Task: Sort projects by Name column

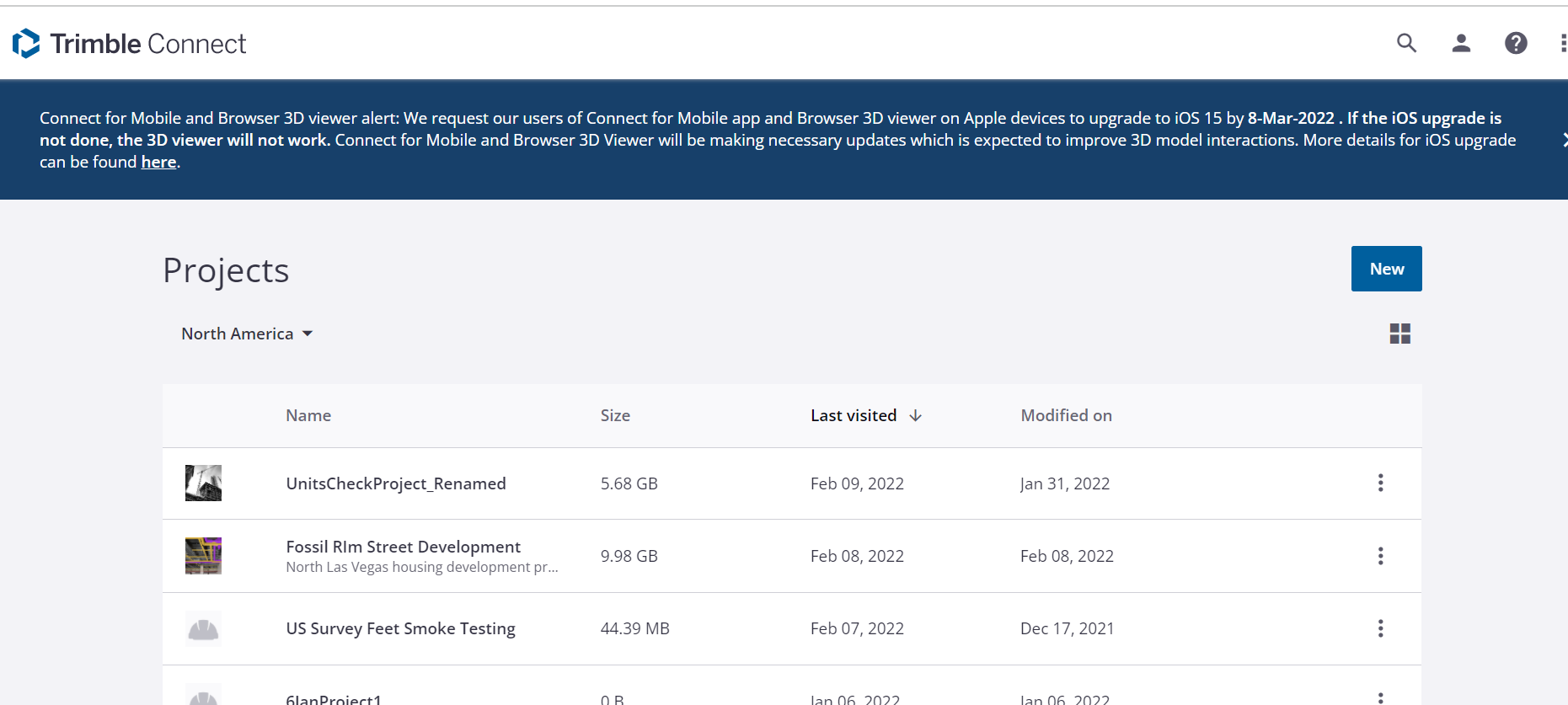Action: pyautogui.click(x=308, y=416)
